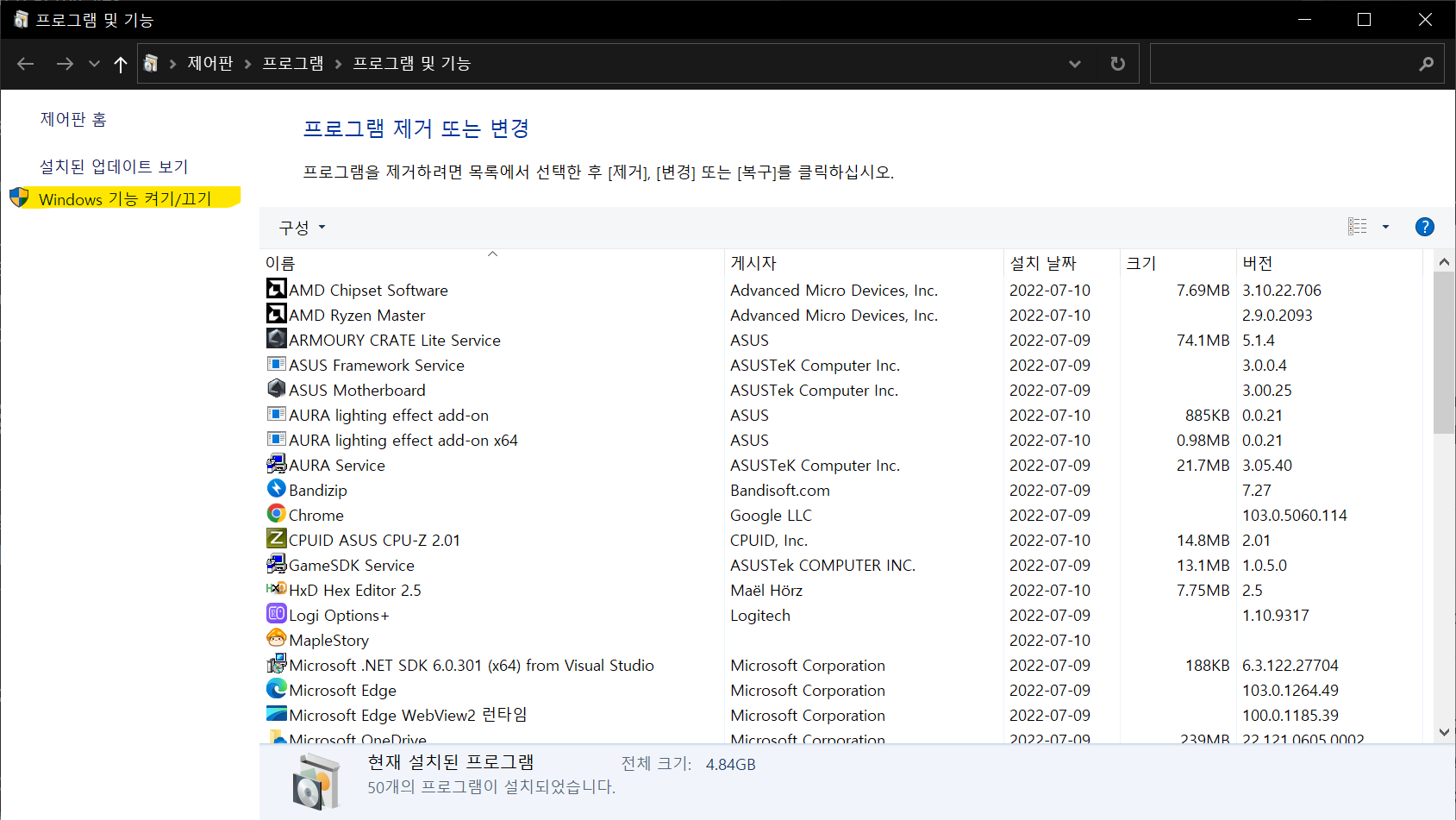Select the Bandizip icon
Viewport: 1456px width, 820px height.
[276, 489]
